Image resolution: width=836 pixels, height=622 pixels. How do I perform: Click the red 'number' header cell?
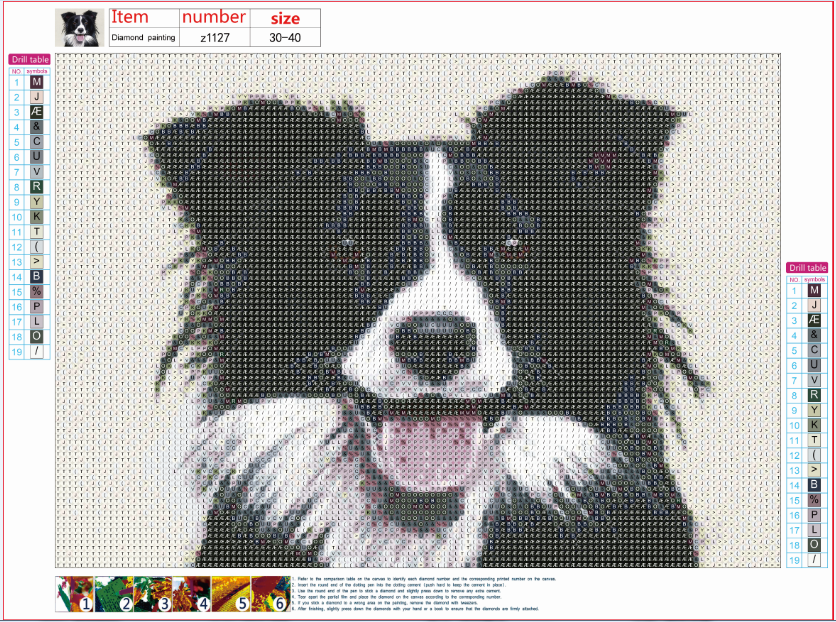click(214, 18)
